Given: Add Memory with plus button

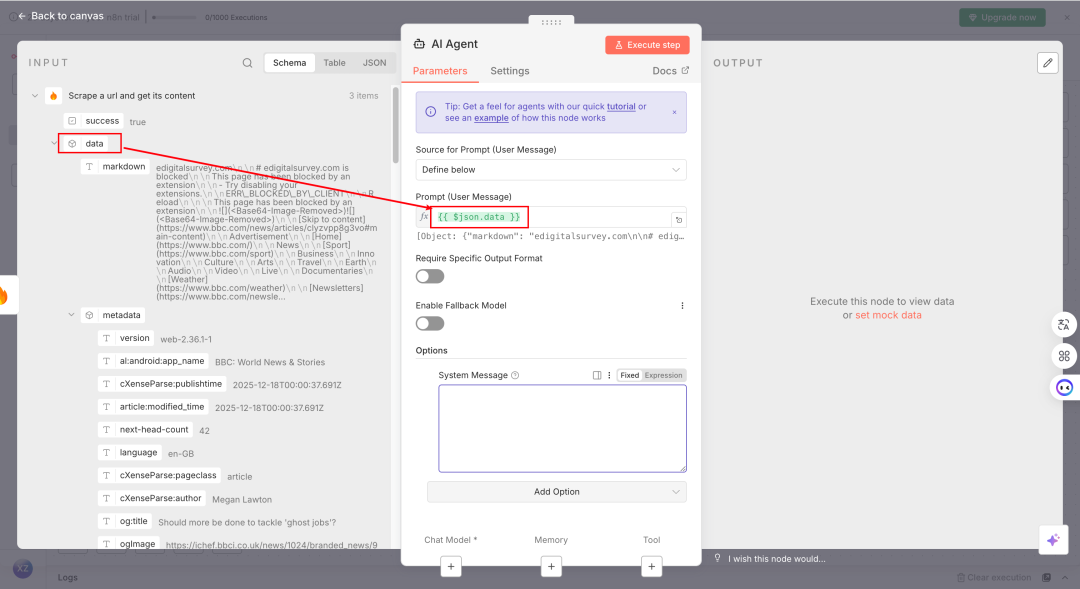Looking at the screenshot, I should 551,567.
